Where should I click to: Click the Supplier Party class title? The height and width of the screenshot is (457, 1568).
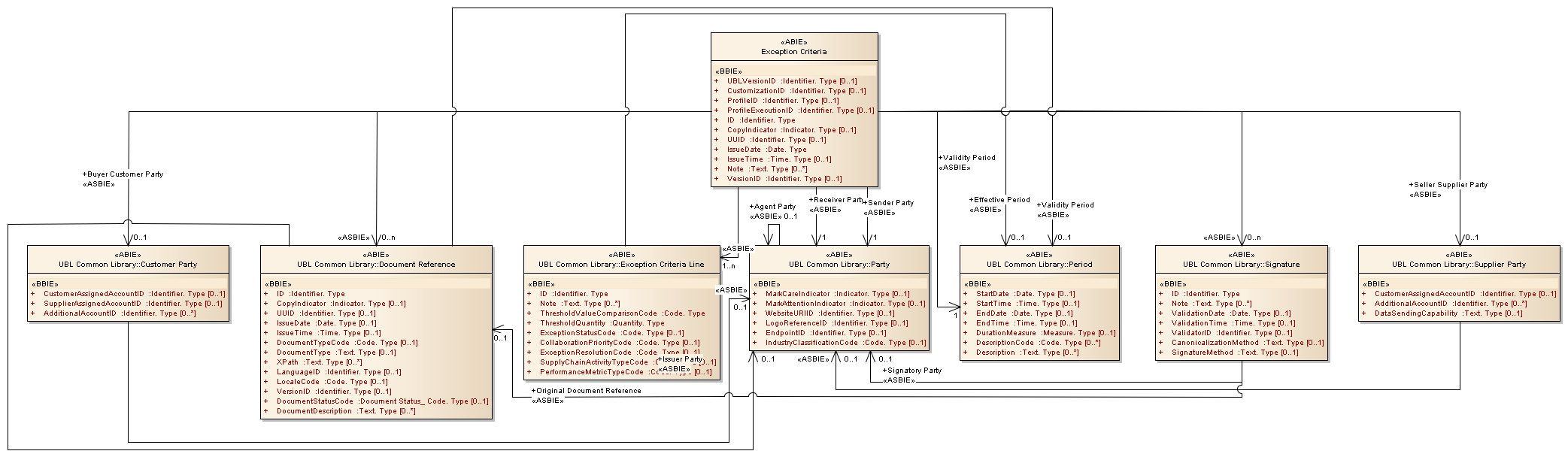[1458, 265]
